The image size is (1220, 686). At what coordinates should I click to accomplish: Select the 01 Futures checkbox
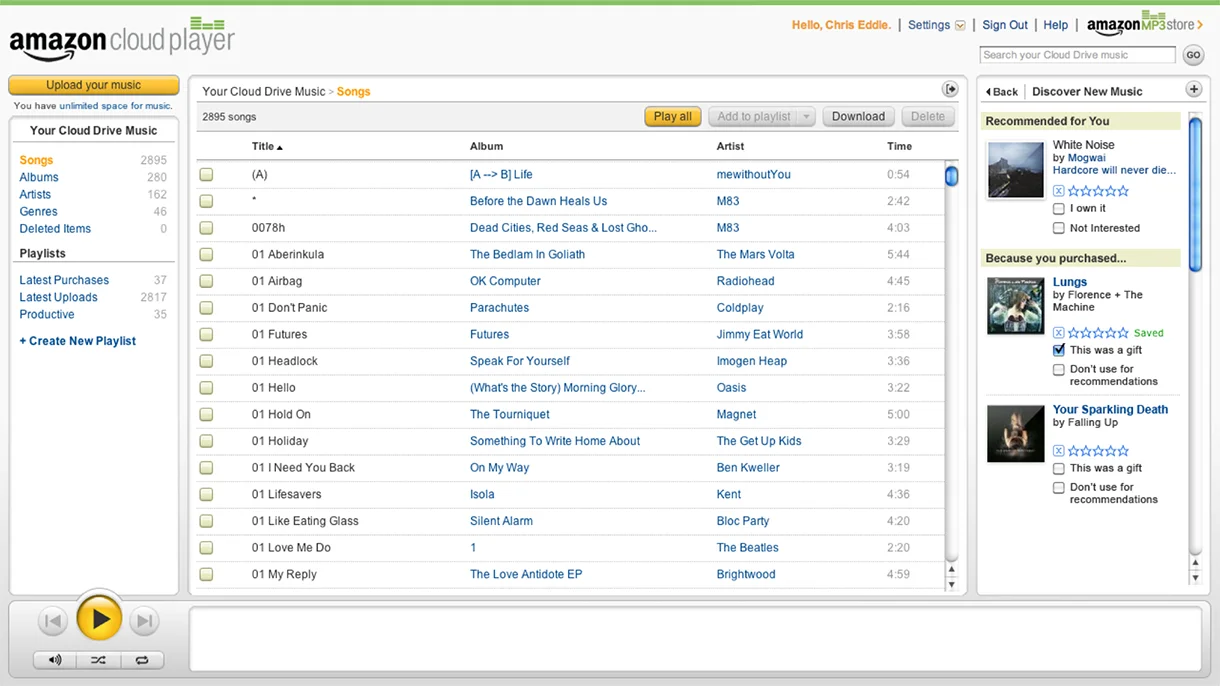[x=206, y=334]
